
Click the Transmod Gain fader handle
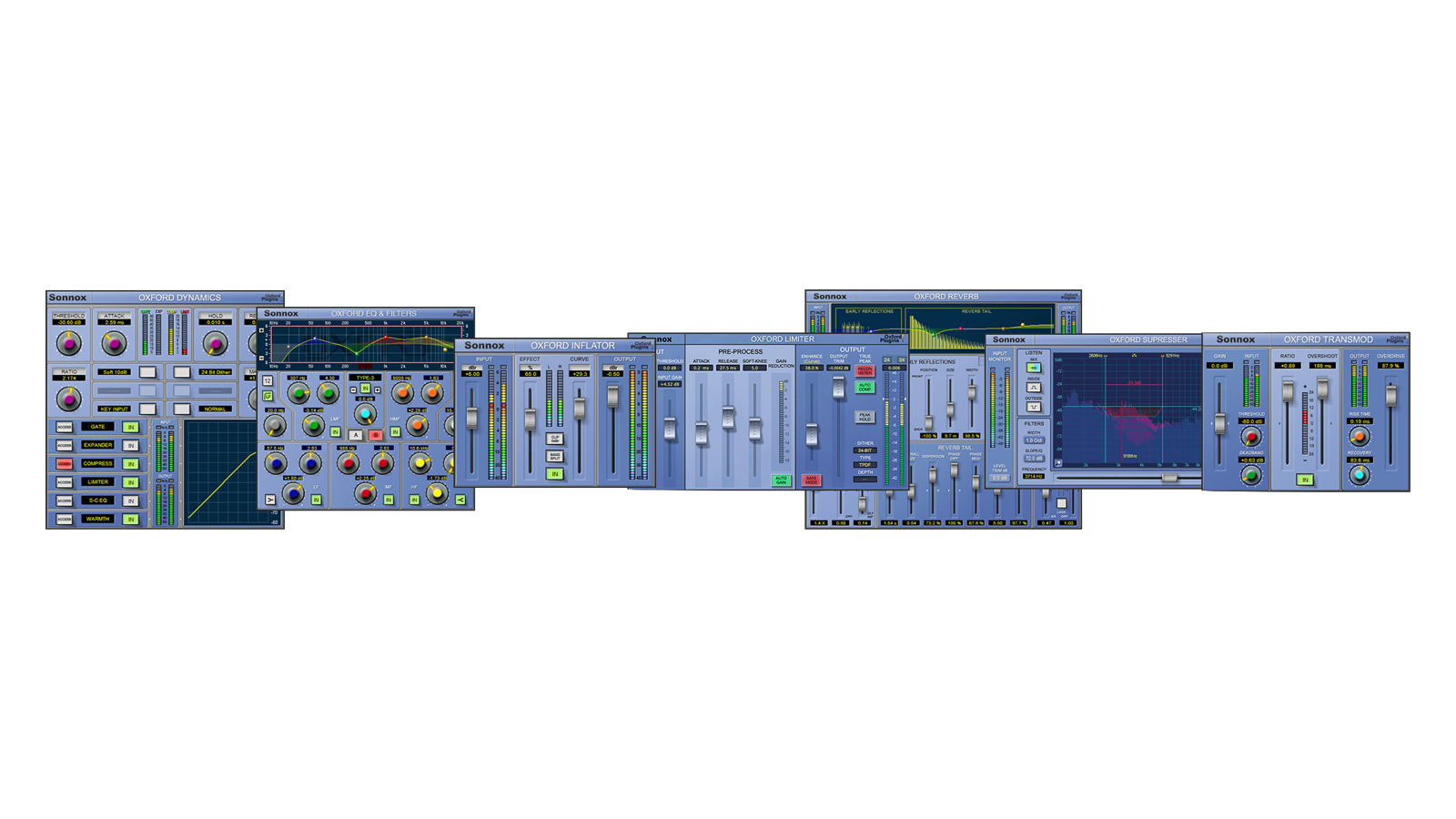tap(1219, 423)
